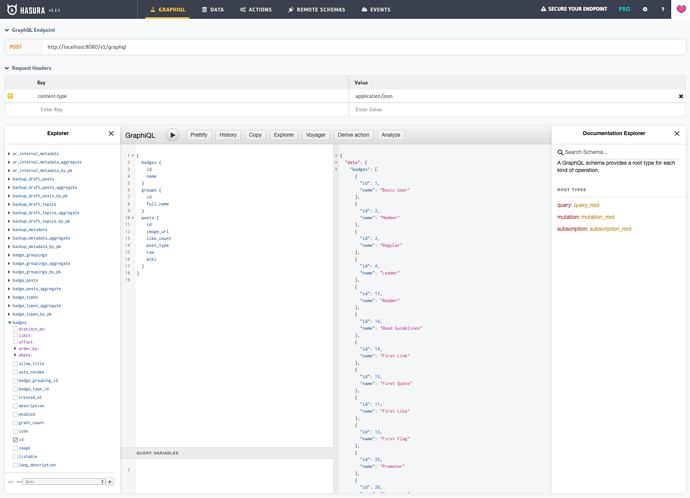Expand the order_by argument
690x498 pixels.
15,348
